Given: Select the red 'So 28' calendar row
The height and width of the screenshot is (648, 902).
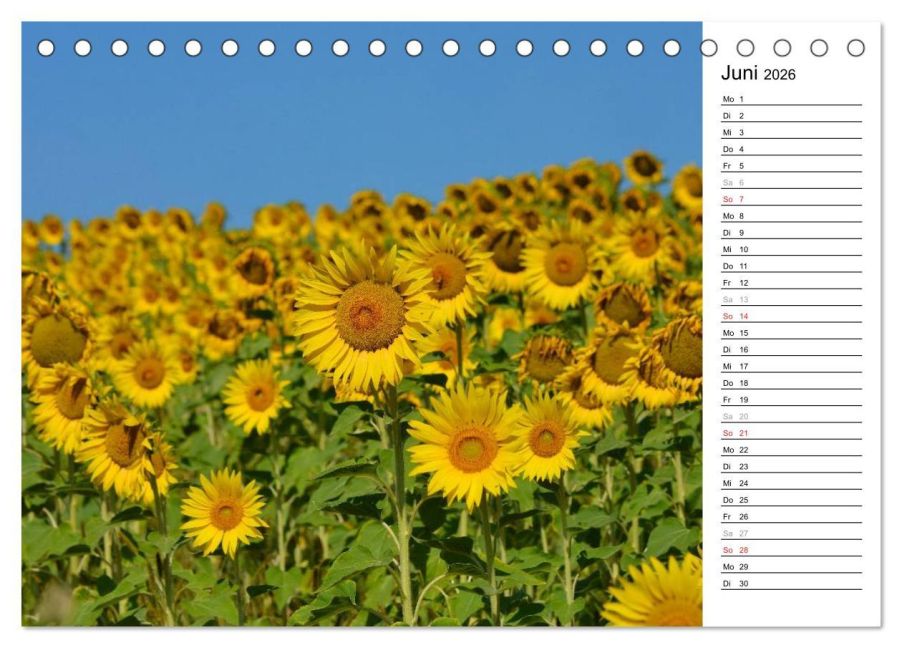Looking at the screenshot, I should point(792,550).
